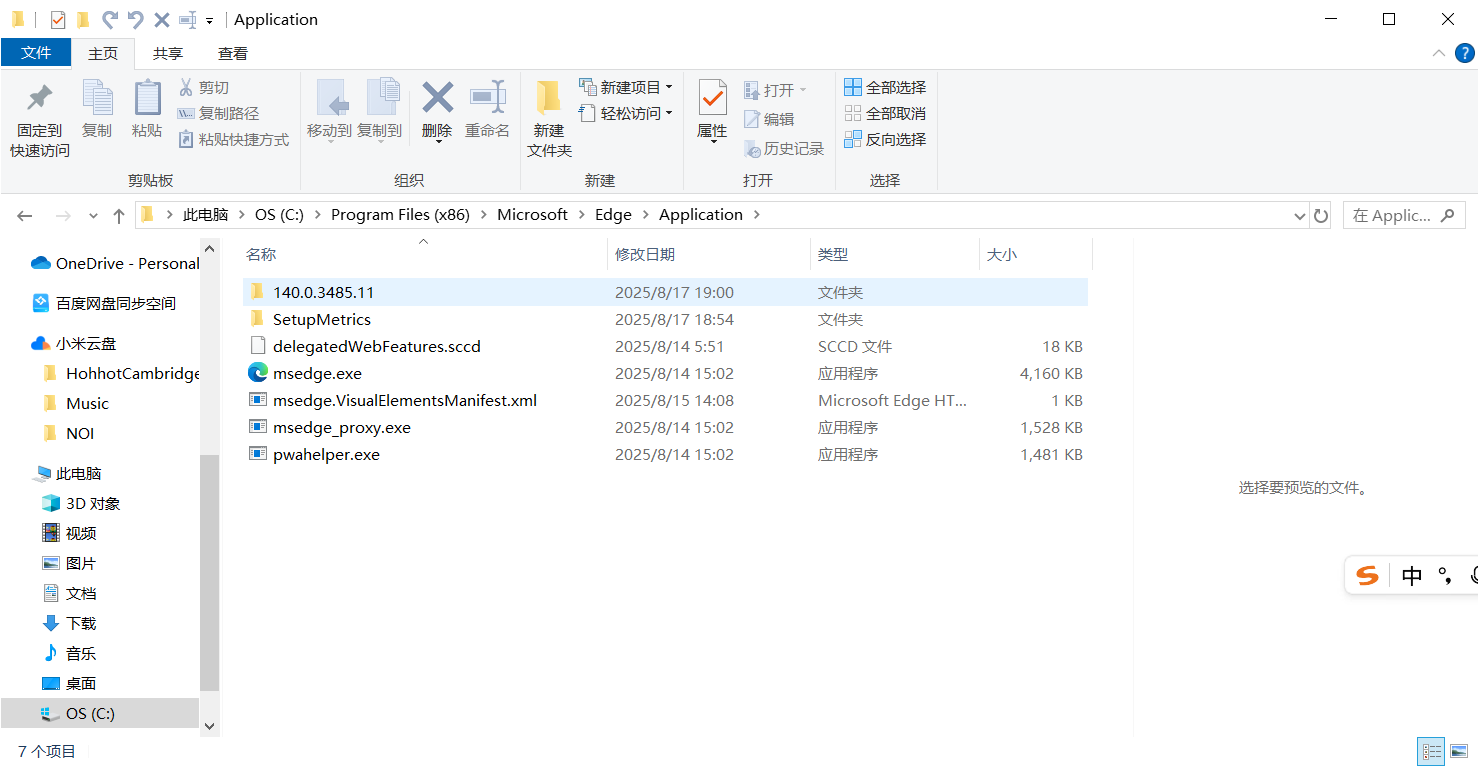Viewport: 1478px width, 766px height.
Task: Click the Sogou input method S icon
Action: 1367,575
